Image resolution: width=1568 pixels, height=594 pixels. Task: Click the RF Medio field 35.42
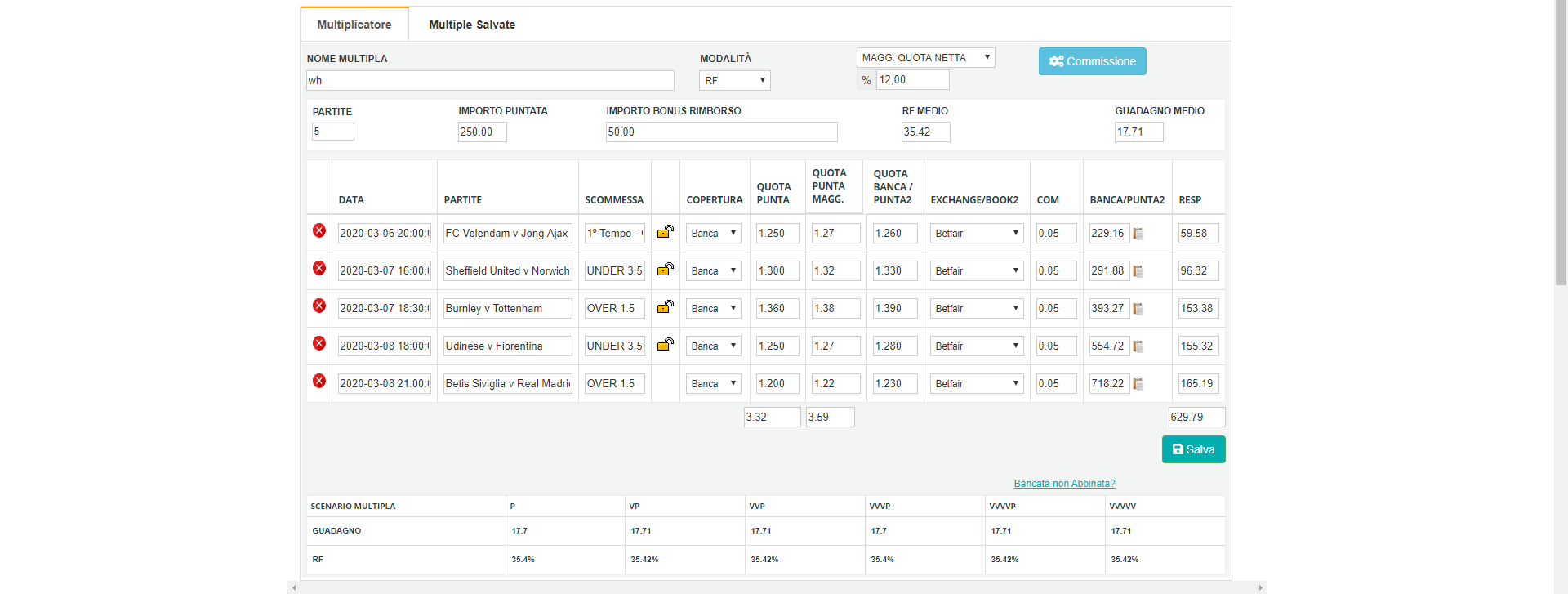point(926,132)
